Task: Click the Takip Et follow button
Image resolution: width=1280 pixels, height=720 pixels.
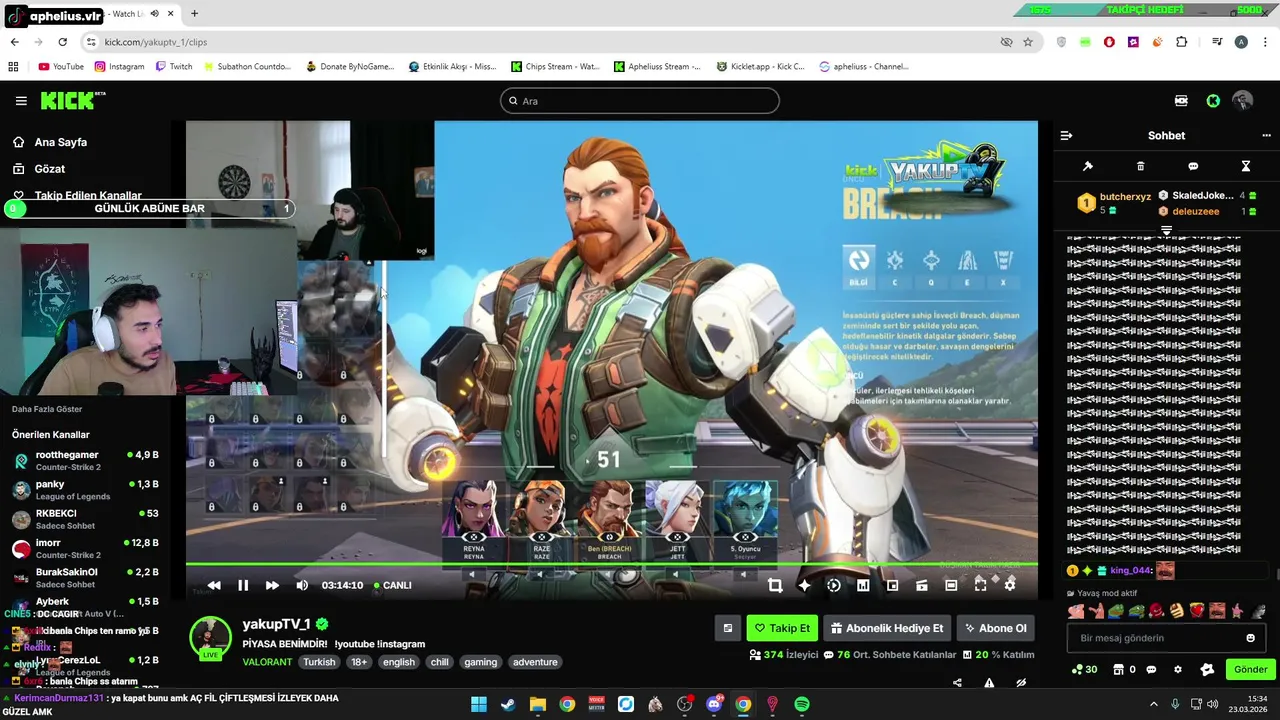Action: coord(782,628)
